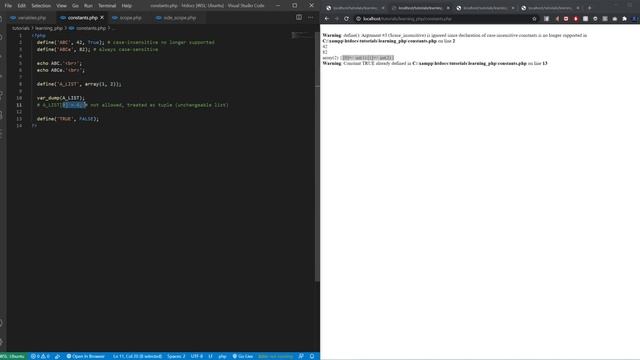Click the WSL Ubuntu remote indicator
640x360 pixels.
[12, 356]
